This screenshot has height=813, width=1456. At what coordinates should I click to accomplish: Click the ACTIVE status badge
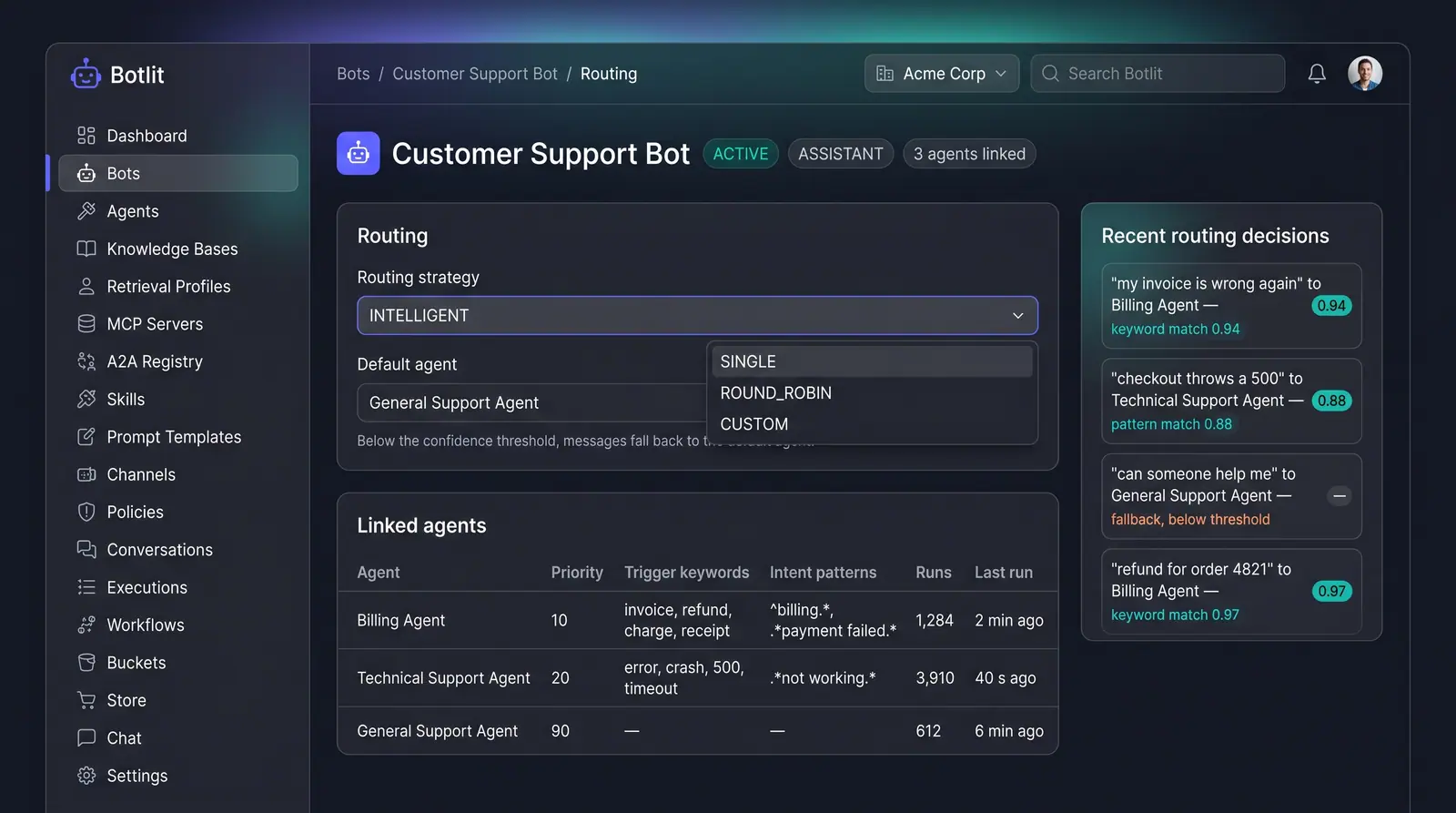[741, 154]
